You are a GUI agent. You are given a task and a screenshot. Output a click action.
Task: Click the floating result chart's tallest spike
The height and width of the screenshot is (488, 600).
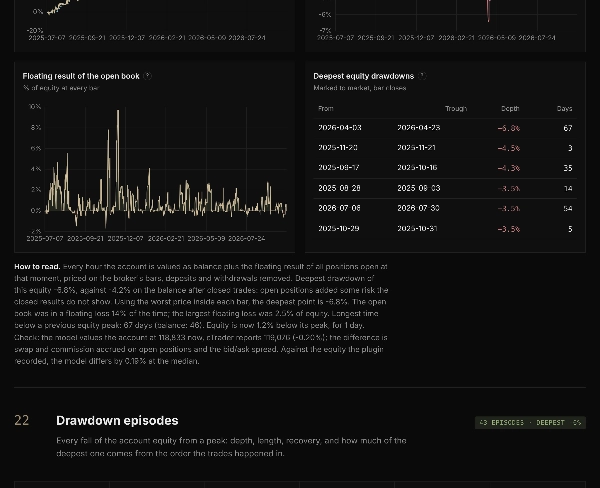[118, 112]
